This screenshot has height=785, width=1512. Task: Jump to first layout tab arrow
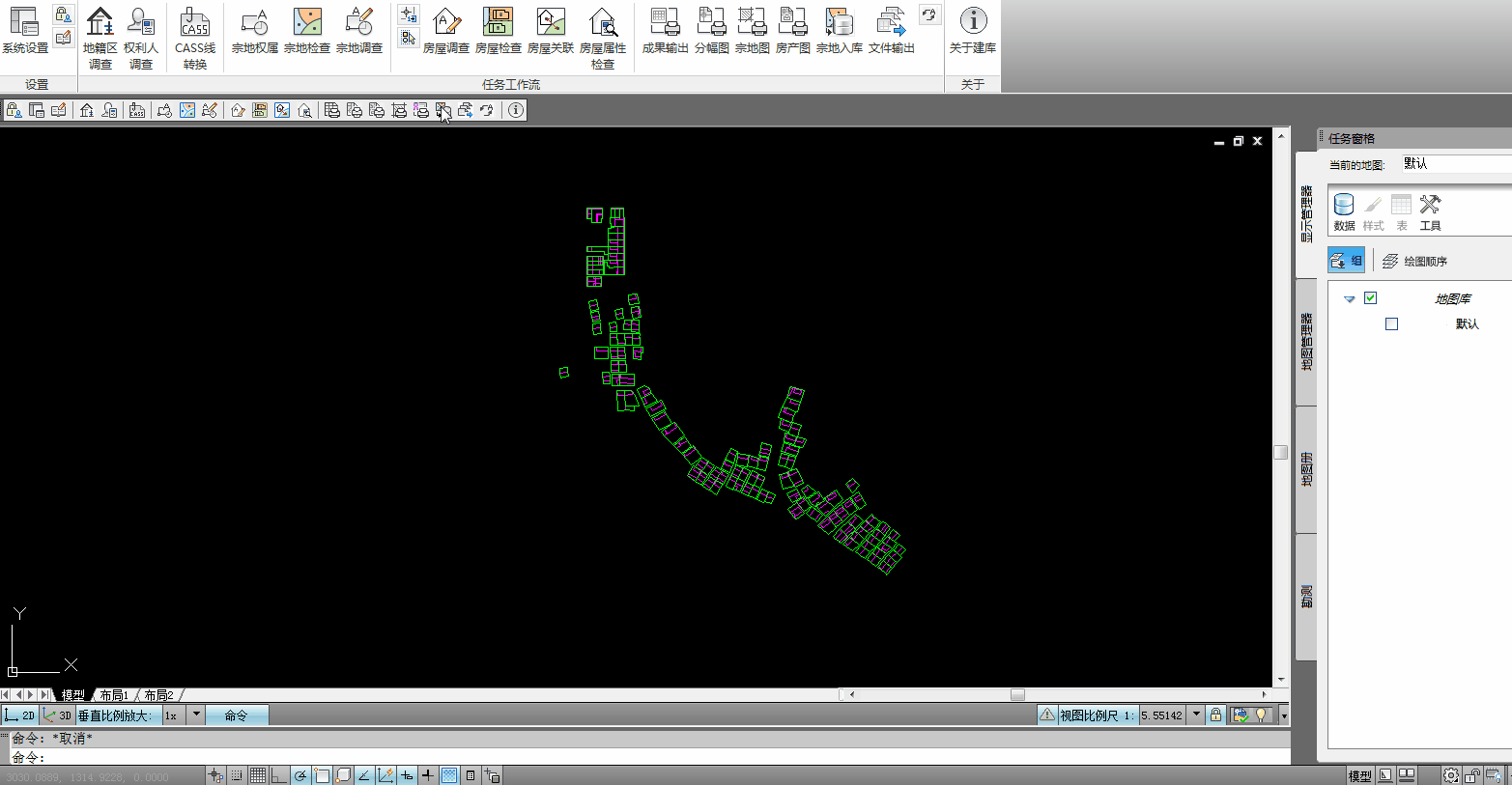coord(6,694)
